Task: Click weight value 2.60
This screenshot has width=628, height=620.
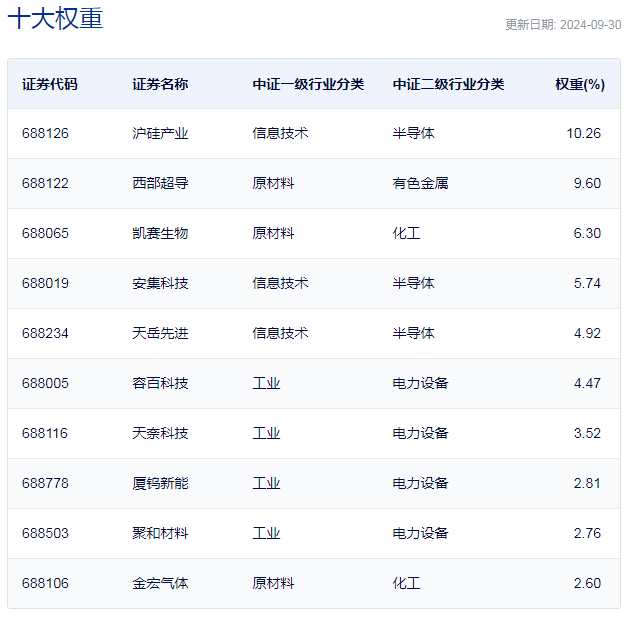Action: click(x=587, y=584)
